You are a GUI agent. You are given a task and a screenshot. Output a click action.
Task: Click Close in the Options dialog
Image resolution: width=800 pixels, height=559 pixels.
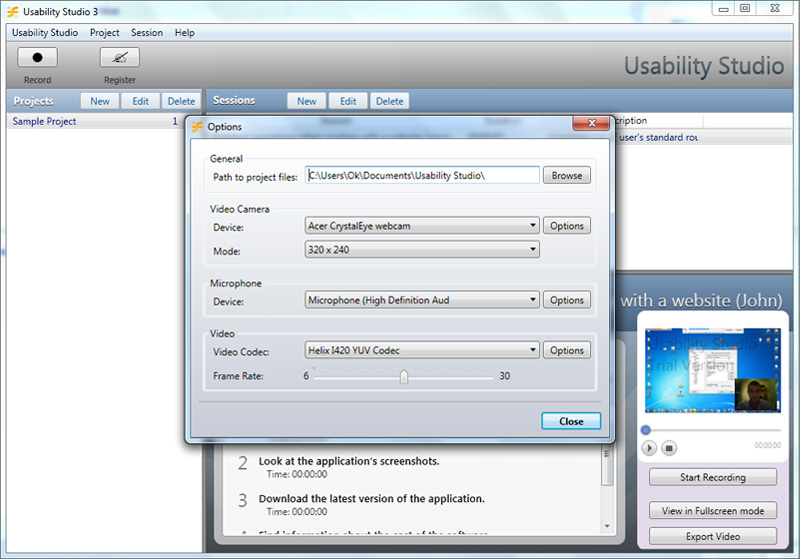tap(571, 421)
